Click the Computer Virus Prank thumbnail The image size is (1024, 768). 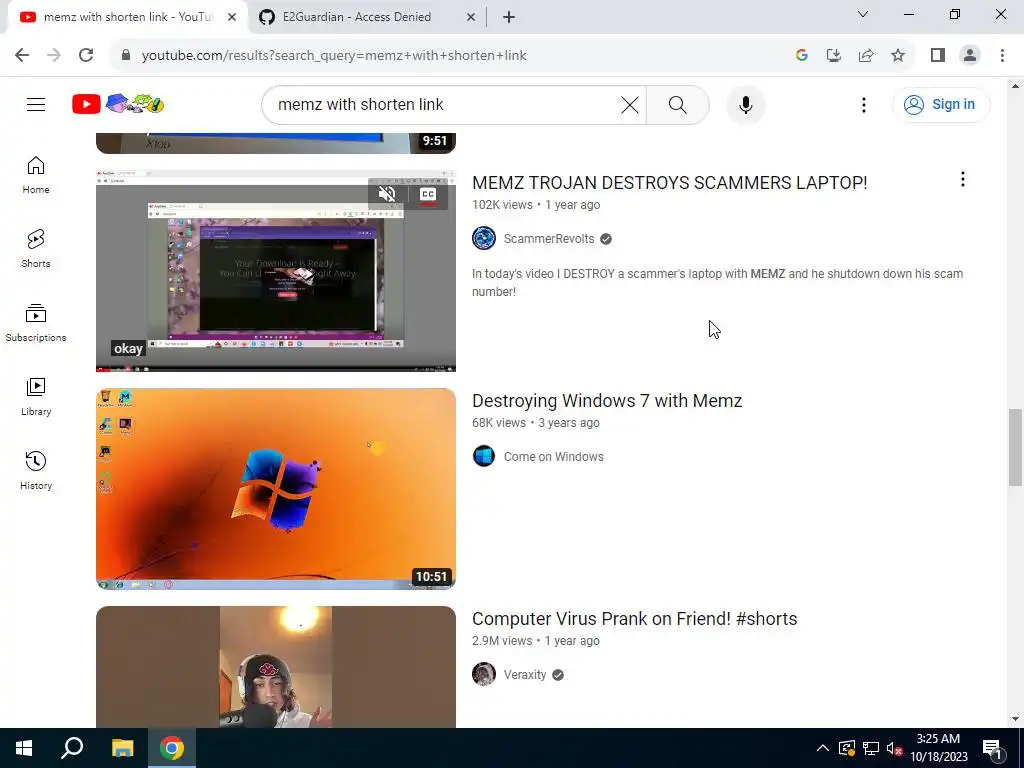[276, 667]
